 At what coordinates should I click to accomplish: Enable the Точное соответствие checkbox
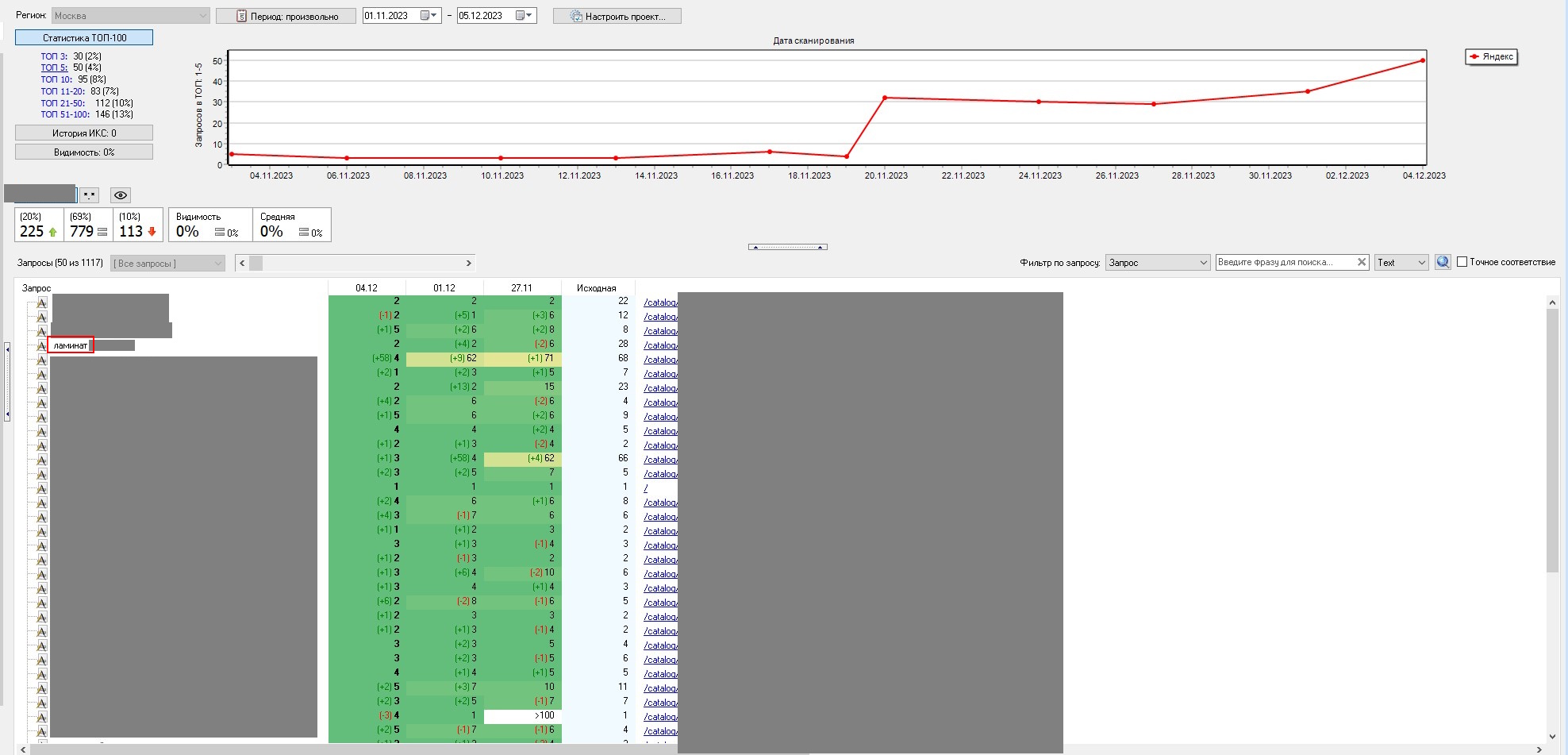1462,262
